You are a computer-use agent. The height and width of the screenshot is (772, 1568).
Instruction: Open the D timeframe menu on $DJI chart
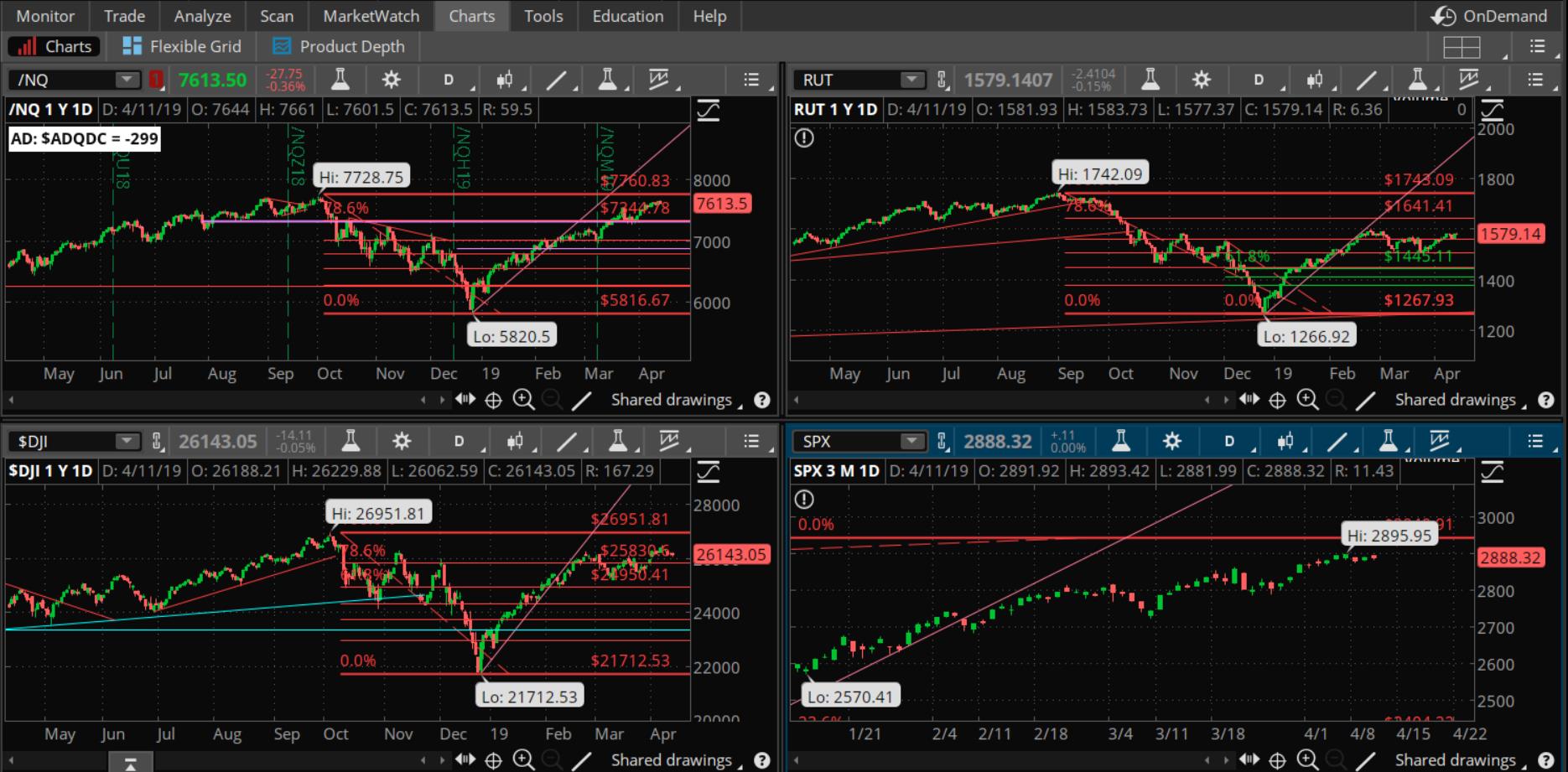(x=459, y=441)
